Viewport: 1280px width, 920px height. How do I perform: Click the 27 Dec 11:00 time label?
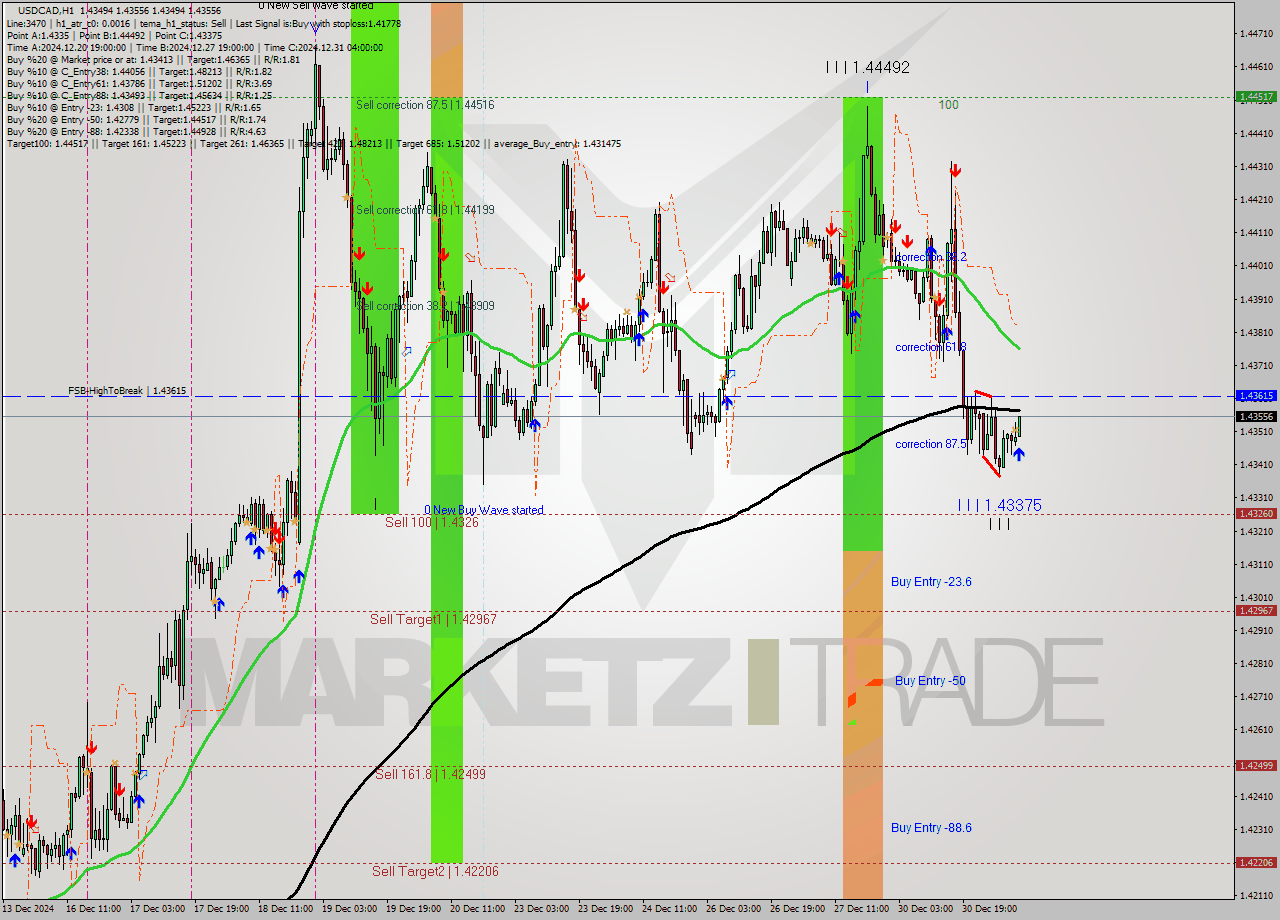pos(861,909)
